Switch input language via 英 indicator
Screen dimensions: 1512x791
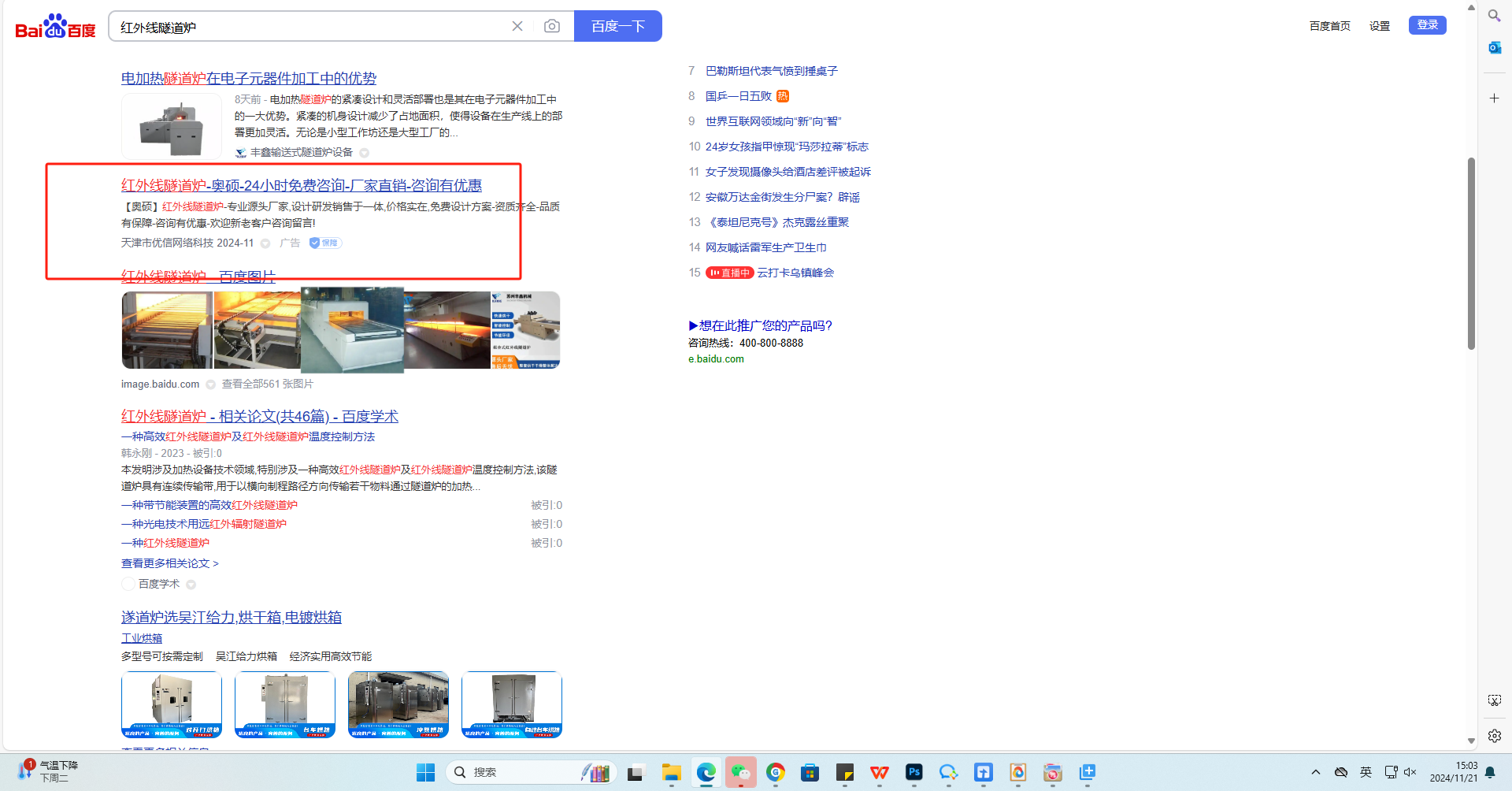pos(1366,772)
